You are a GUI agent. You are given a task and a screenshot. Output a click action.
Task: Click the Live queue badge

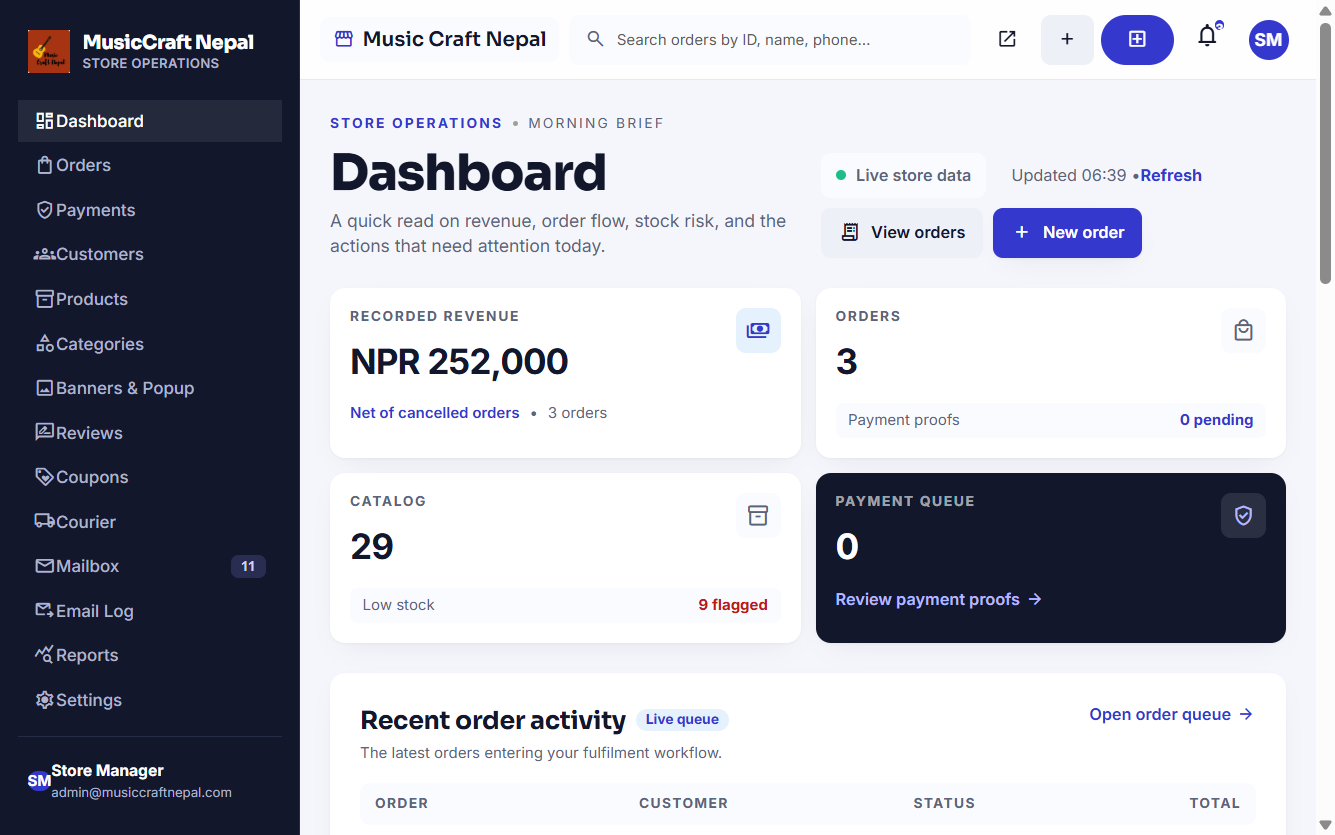(682, 720)
